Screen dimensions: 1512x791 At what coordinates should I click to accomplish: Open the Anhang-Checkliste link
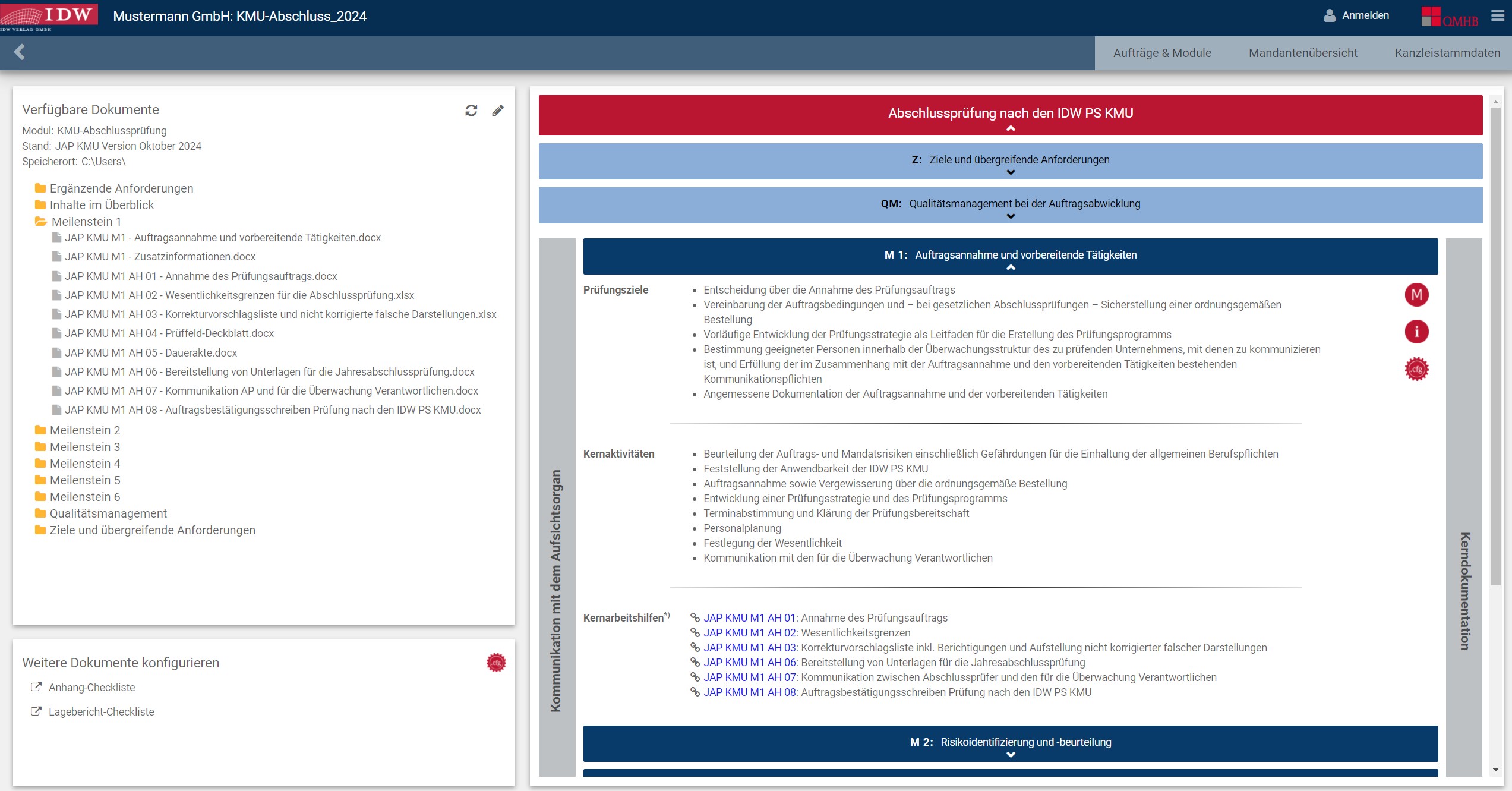pyautogui.click(x=91, y=688)
